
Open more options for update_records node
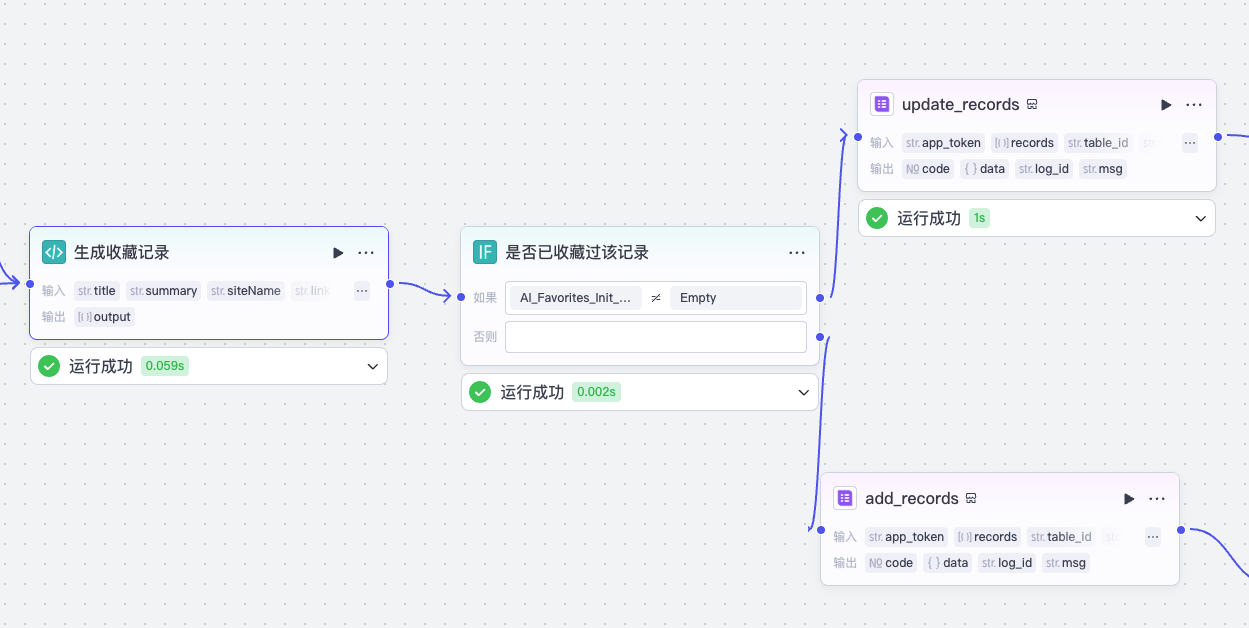coord(1194,105)
